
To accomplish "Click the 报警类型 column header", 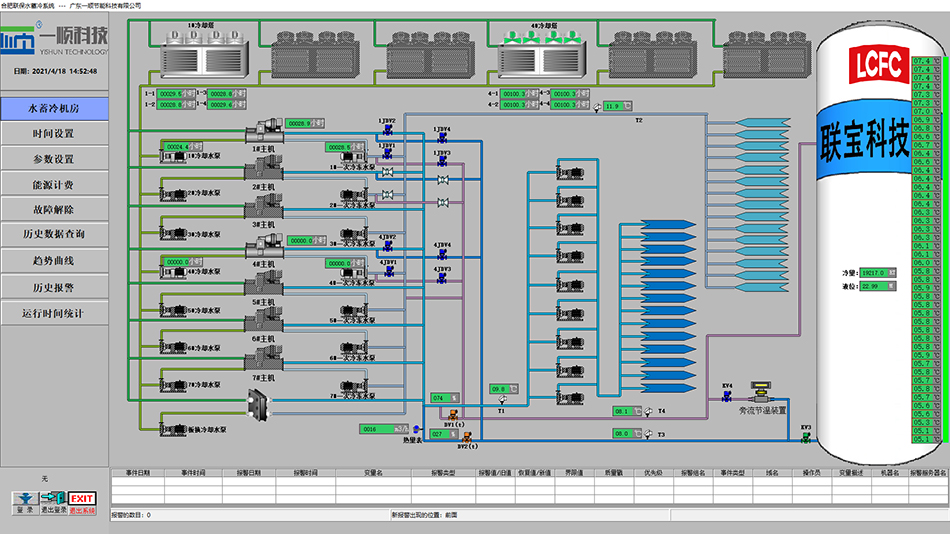I will pyautogui.click(x=443, y=473).
